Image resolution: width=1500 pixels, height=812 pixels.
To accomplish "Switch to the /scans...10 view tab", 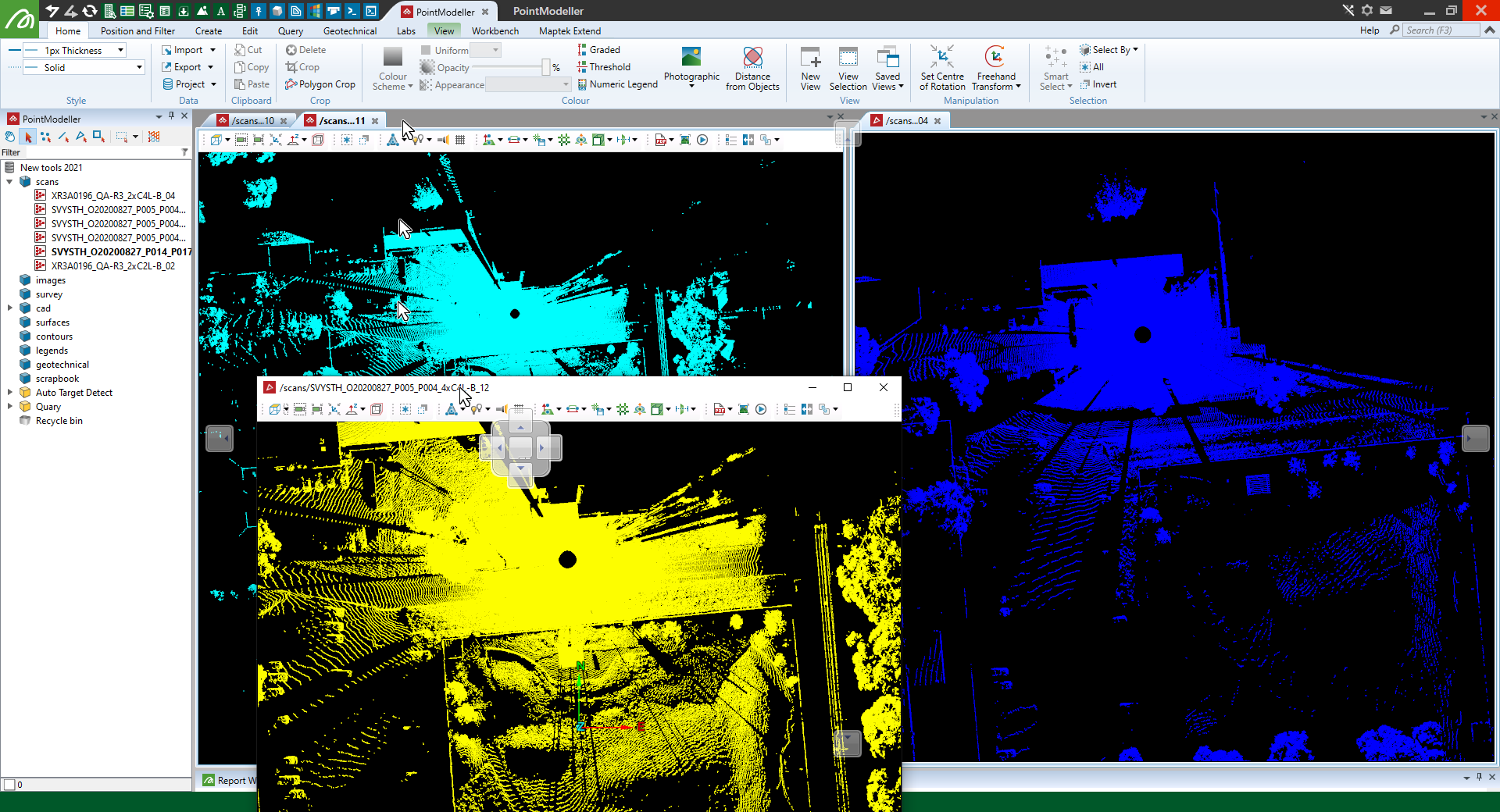I will pyautogui.click(x=253, y=121).
